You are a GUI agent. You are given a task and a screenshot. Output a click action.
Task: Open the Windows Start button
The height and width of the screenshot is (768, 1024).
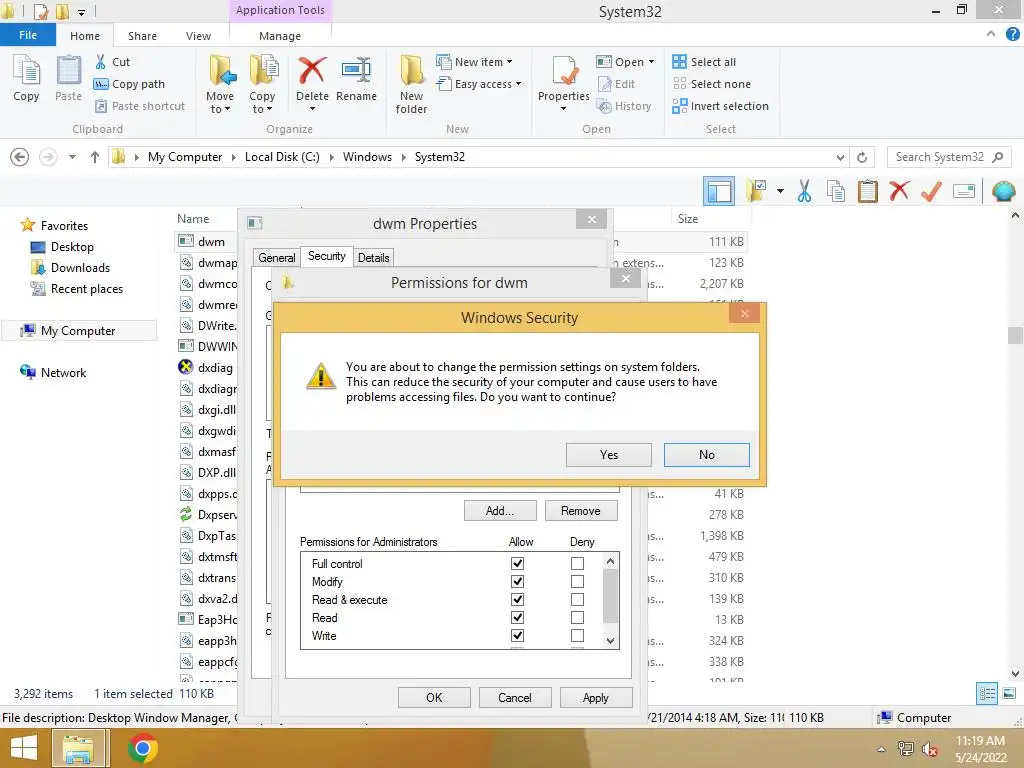[24, 748]
